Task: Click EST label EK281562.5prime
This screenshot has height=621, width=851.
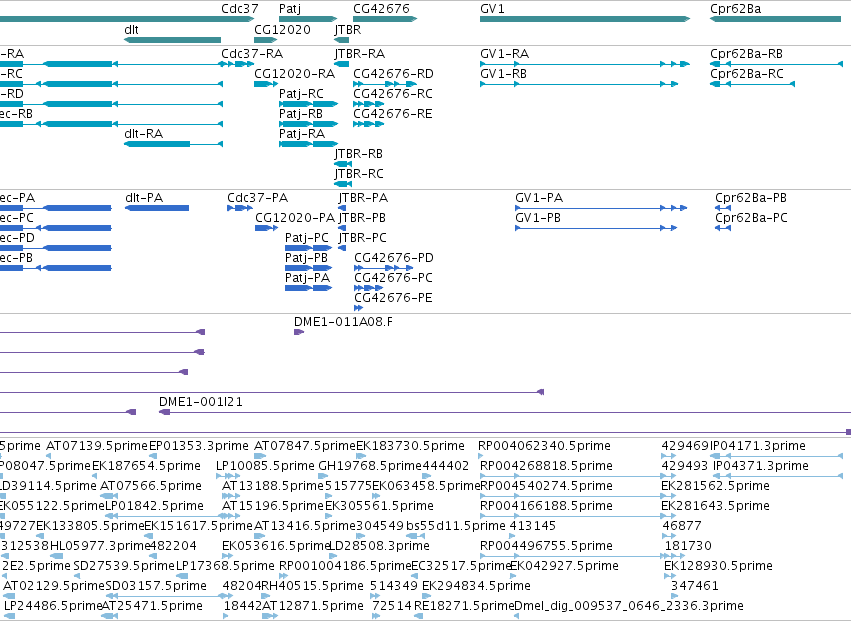Action: (715, 486)
